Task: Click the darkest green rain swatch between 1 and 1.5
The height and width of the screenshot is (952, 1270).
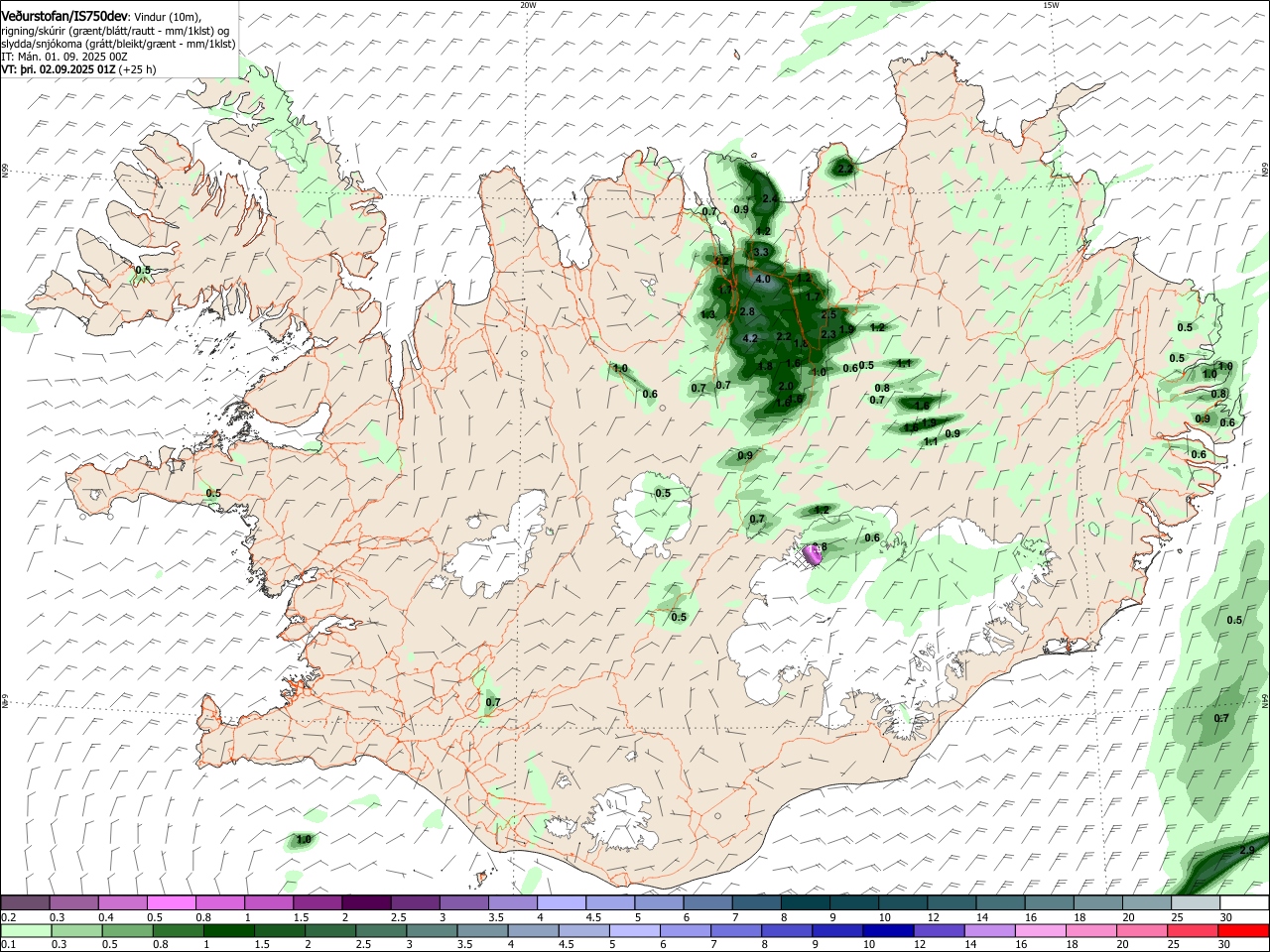Action: (228, 931)
